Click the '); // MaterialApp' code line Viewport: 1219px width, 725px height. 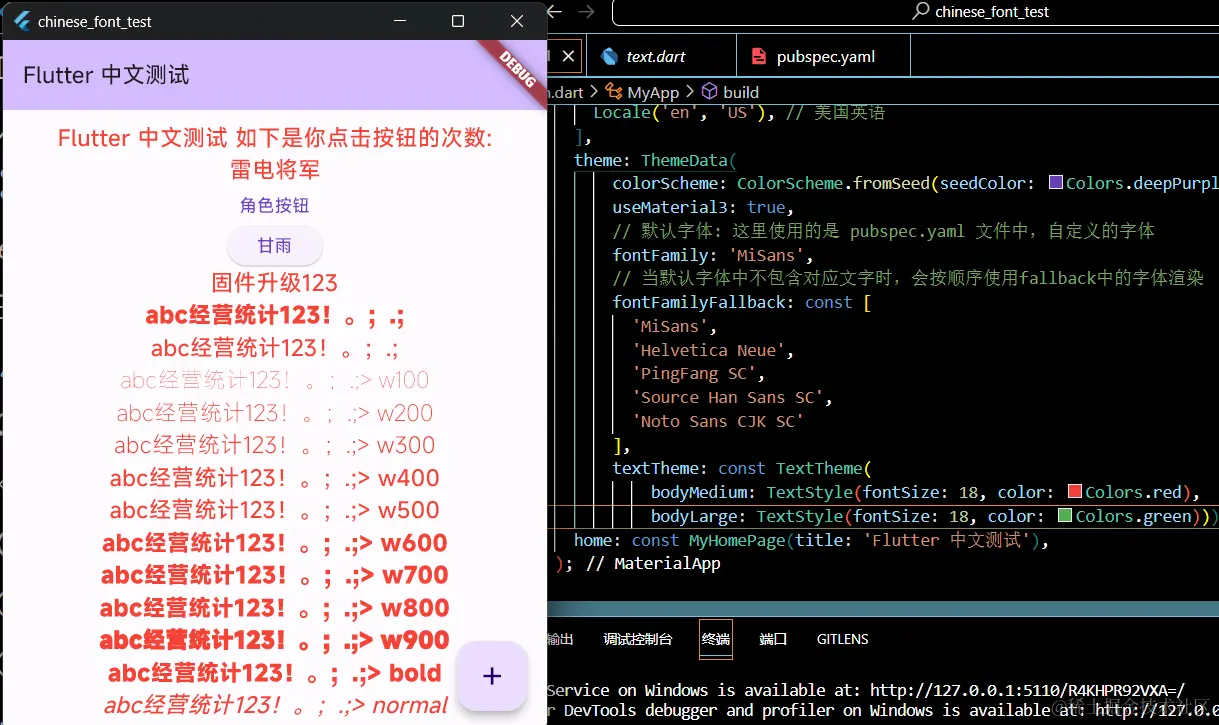coord(638,563)
